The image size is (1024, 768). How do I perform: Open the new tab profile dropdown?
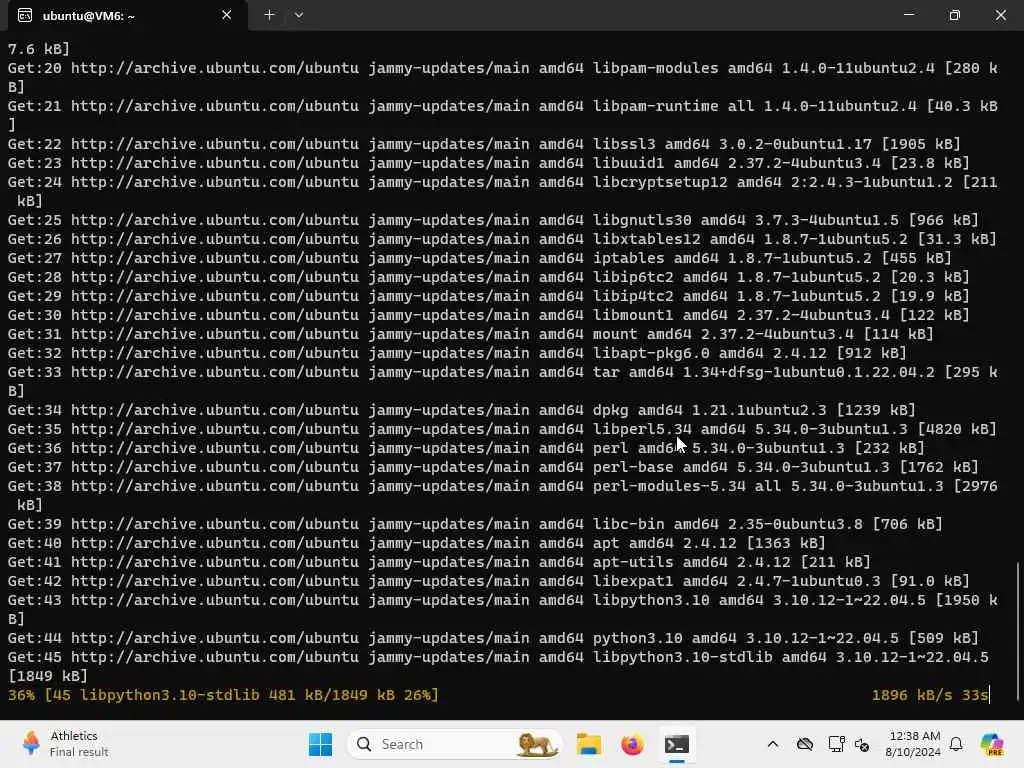tap(298, 15)
